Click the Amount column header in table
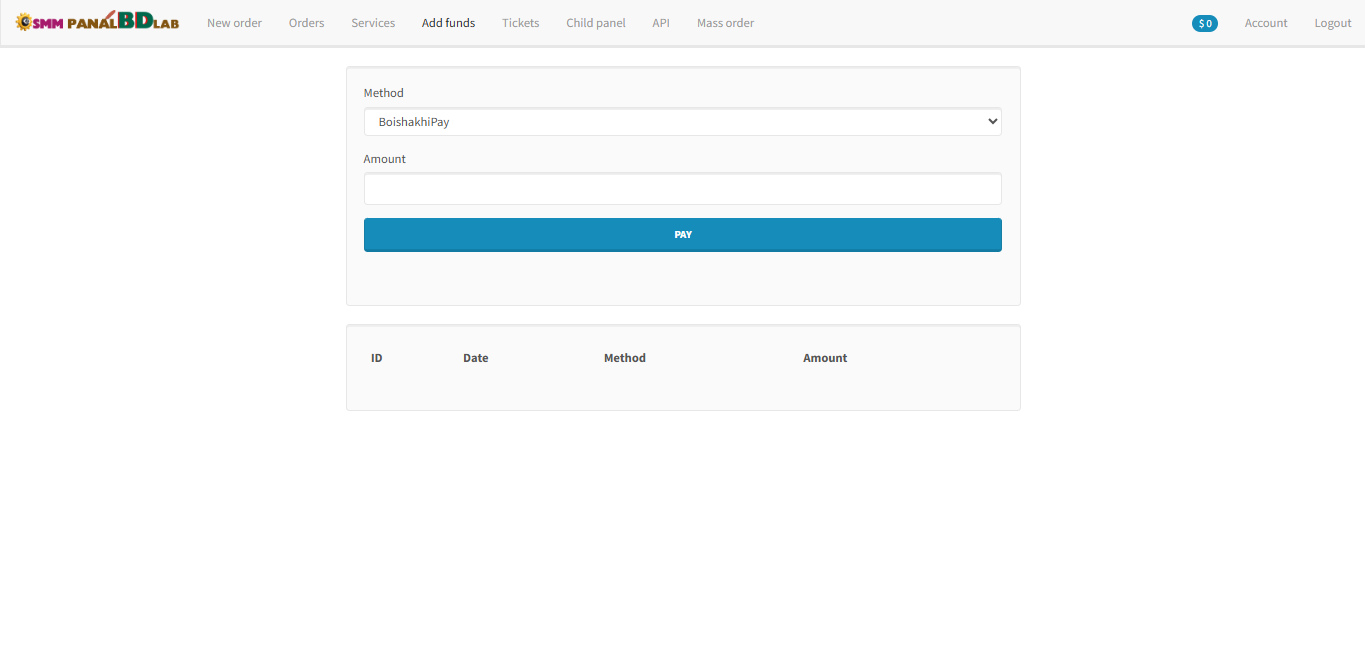This screenshot has width=1365, height=647. pyautogui.click(x=824, y=358)
